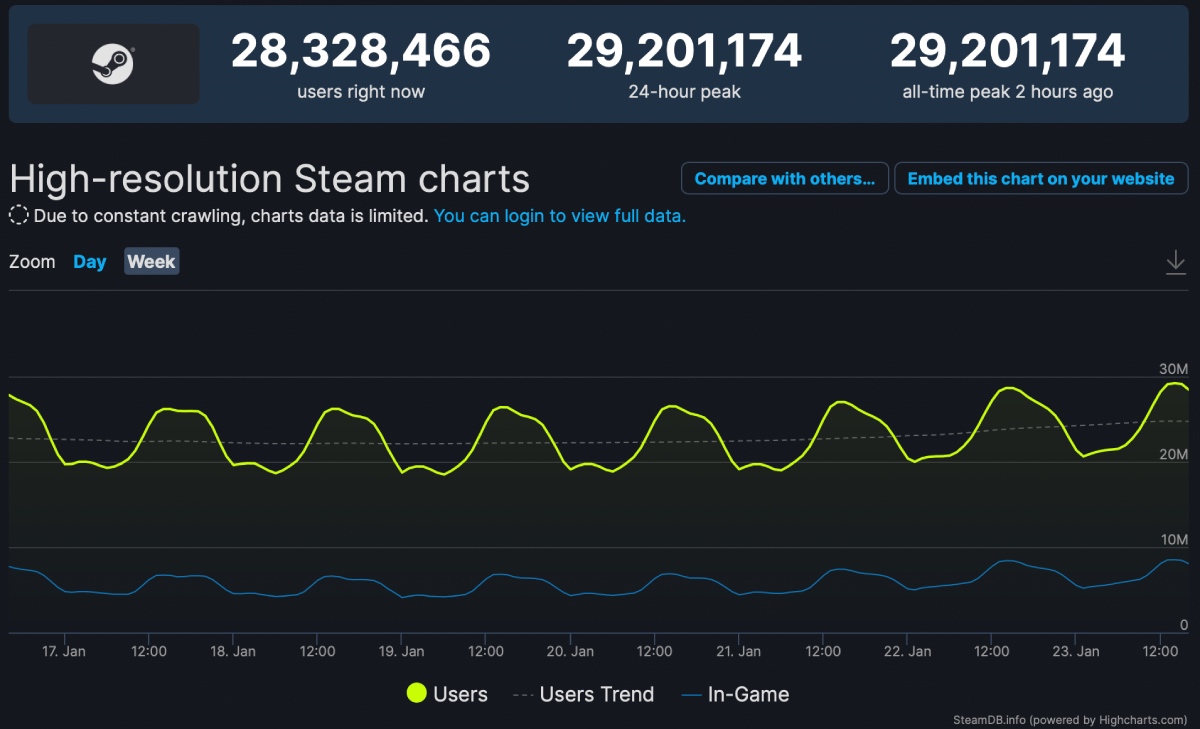Hide the Users Trend series label
1200x729 pixels.
pyautogui.click(x=596, y=694)
